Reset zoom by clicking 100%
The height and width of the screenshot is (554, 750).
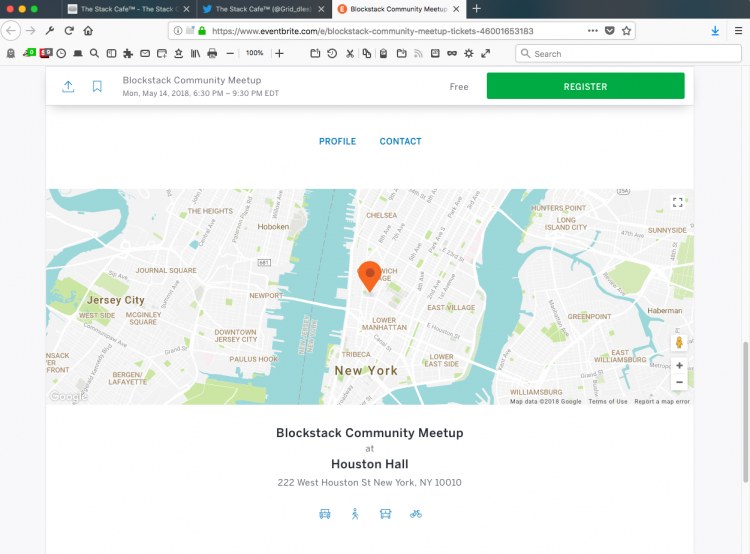254,53
